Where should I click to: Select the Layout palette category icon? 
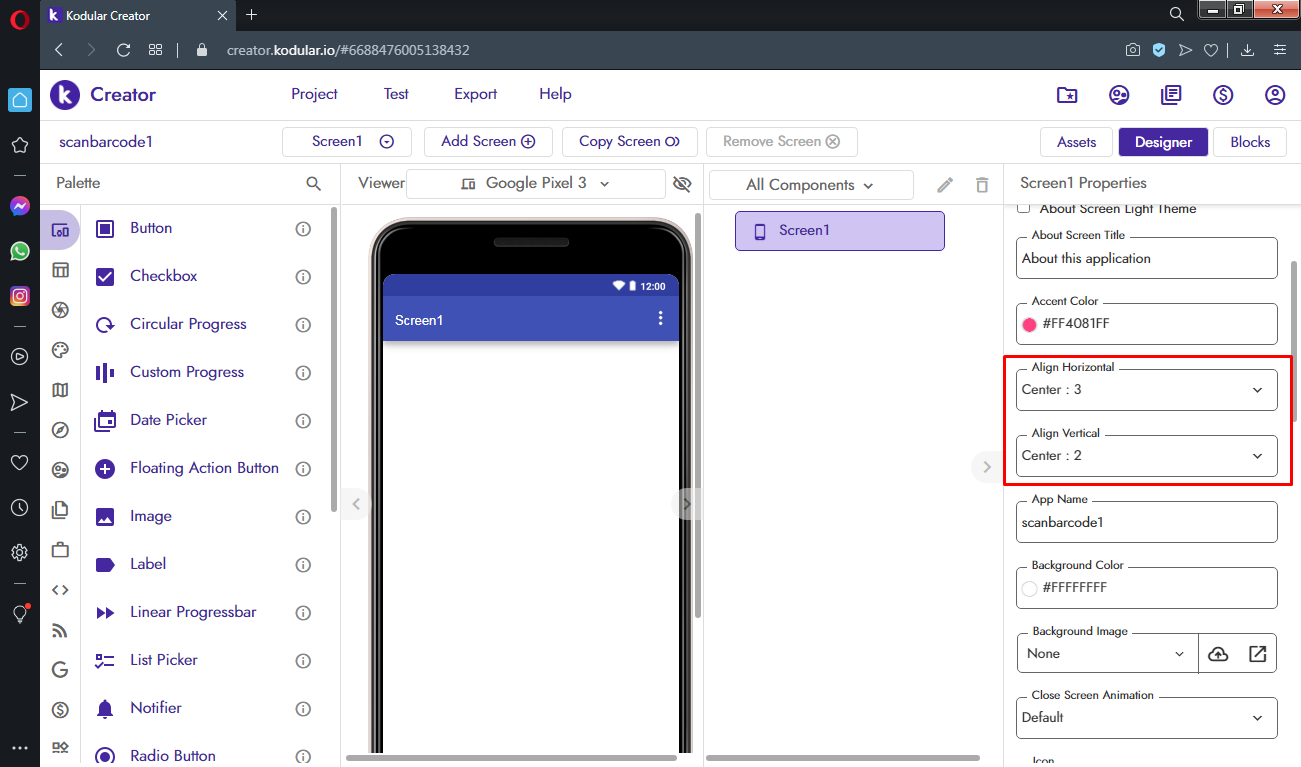(60, 270)
